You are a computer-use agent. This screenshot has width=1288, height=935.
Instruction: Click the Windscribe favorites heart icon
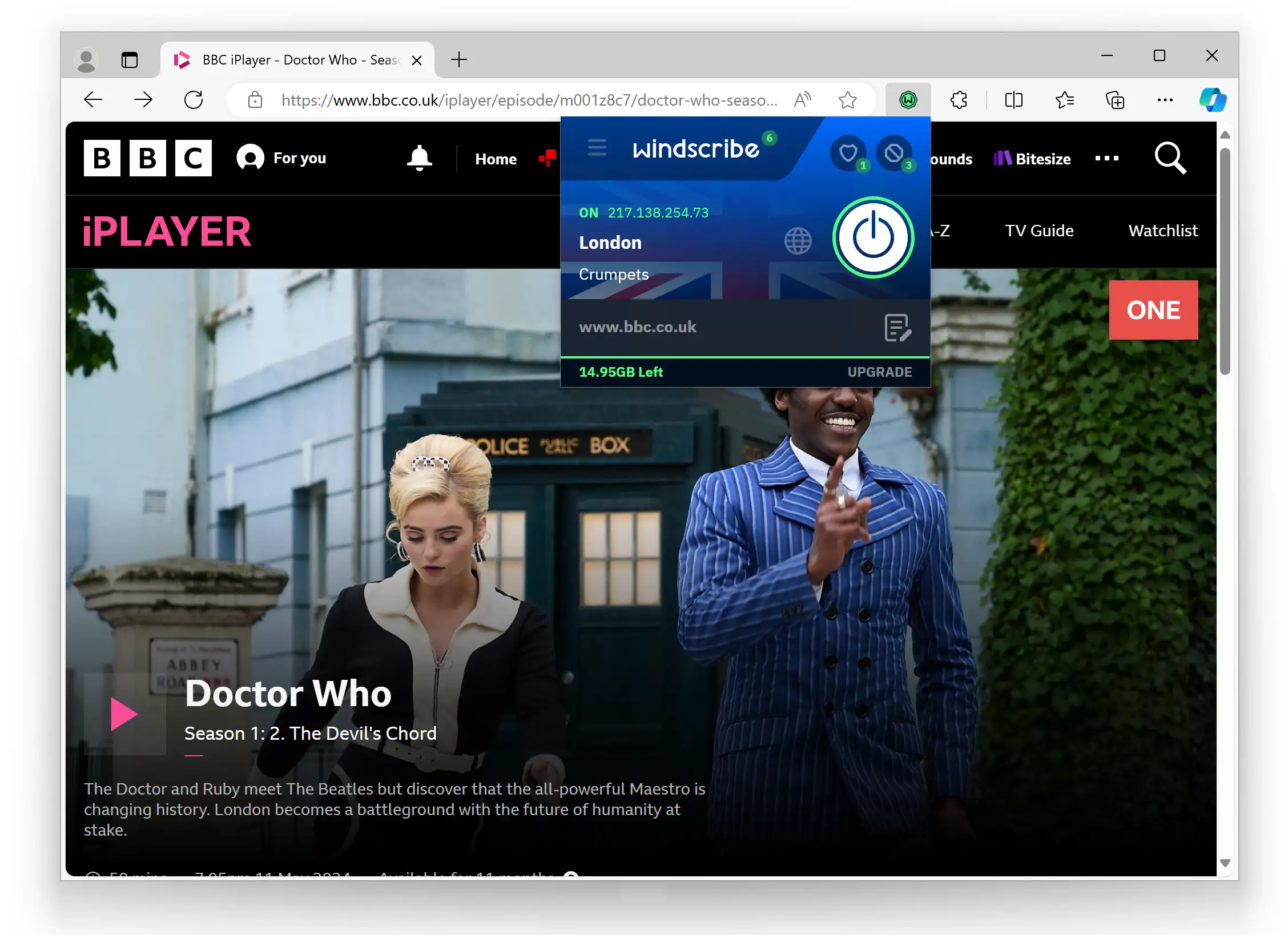[849, 152]
